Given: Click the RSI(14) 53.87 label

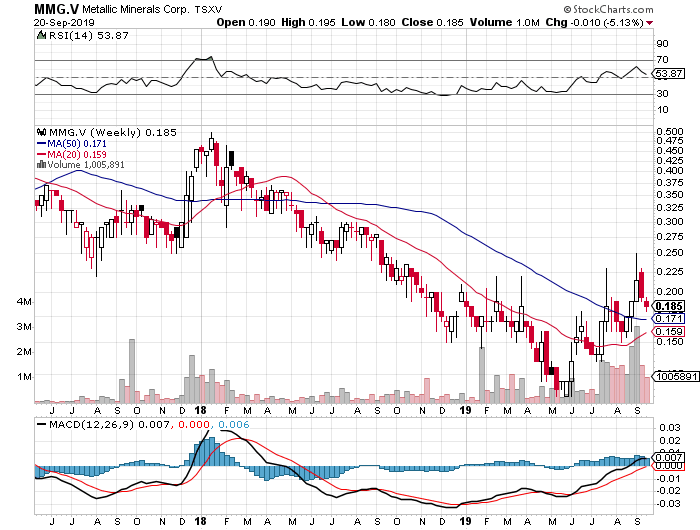Looking at the screenshot, I should 88,35.
